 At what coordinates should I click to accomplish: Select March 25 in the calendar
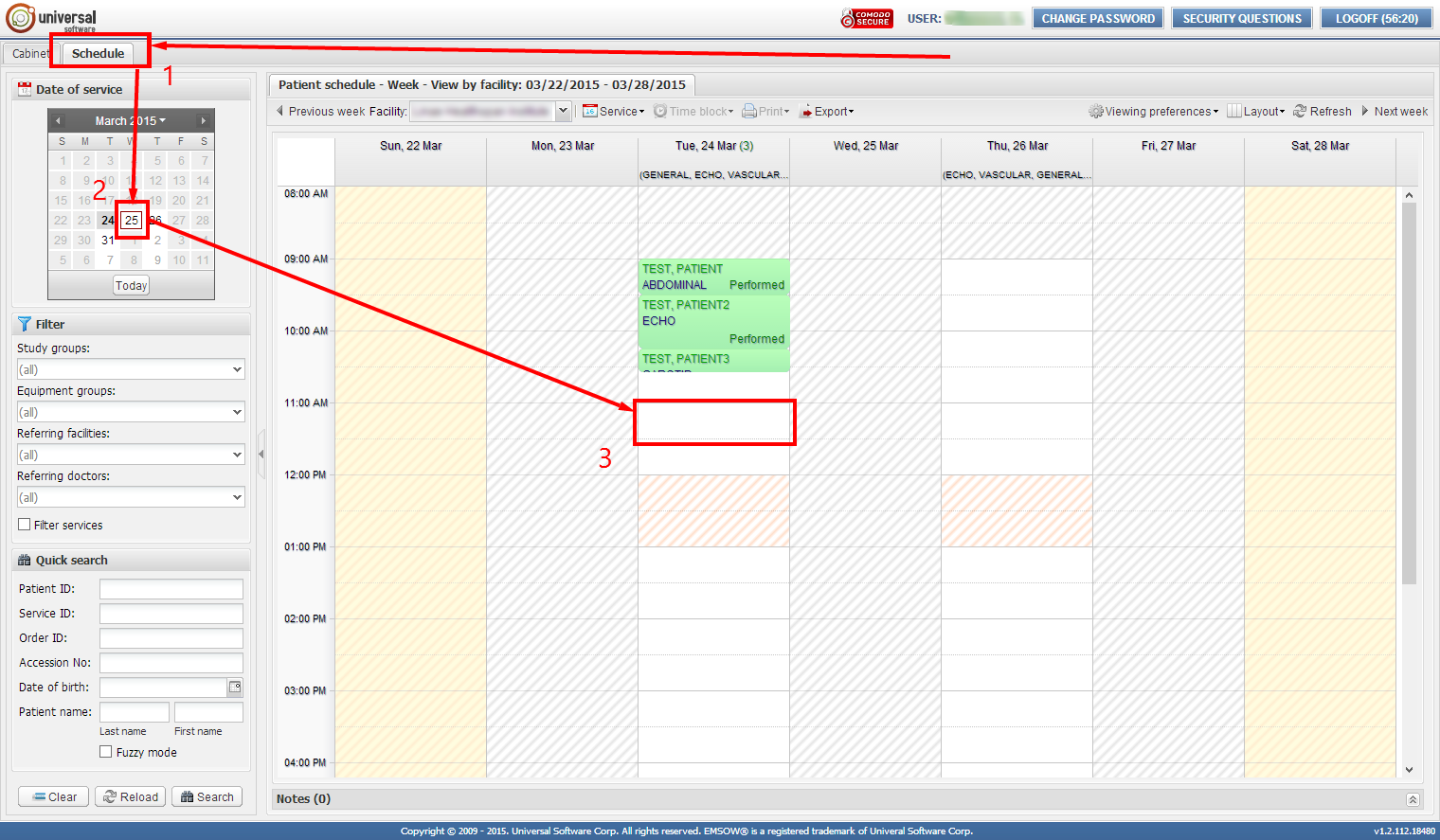(132, 221)
